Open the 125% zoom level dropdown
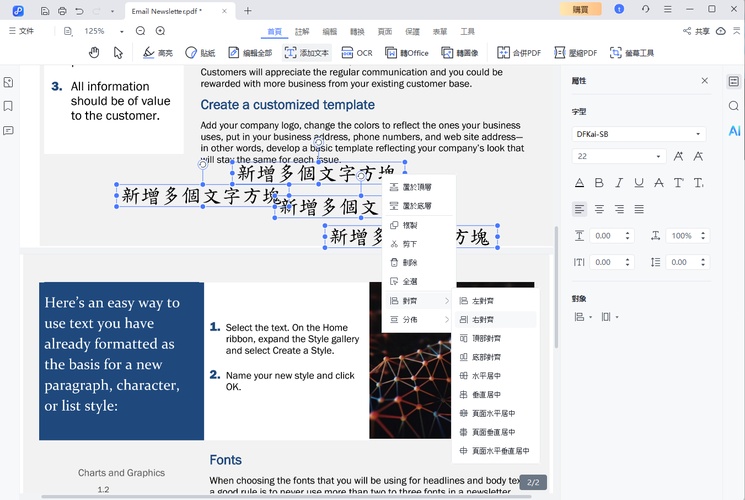The image size is (745, 500). 100,31
